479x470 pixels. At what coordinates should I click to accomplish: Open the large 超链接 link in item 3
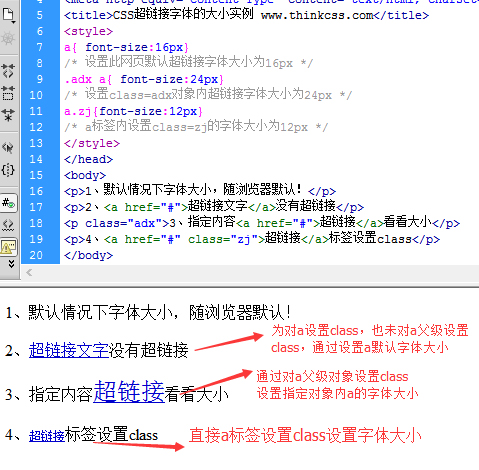129,391
